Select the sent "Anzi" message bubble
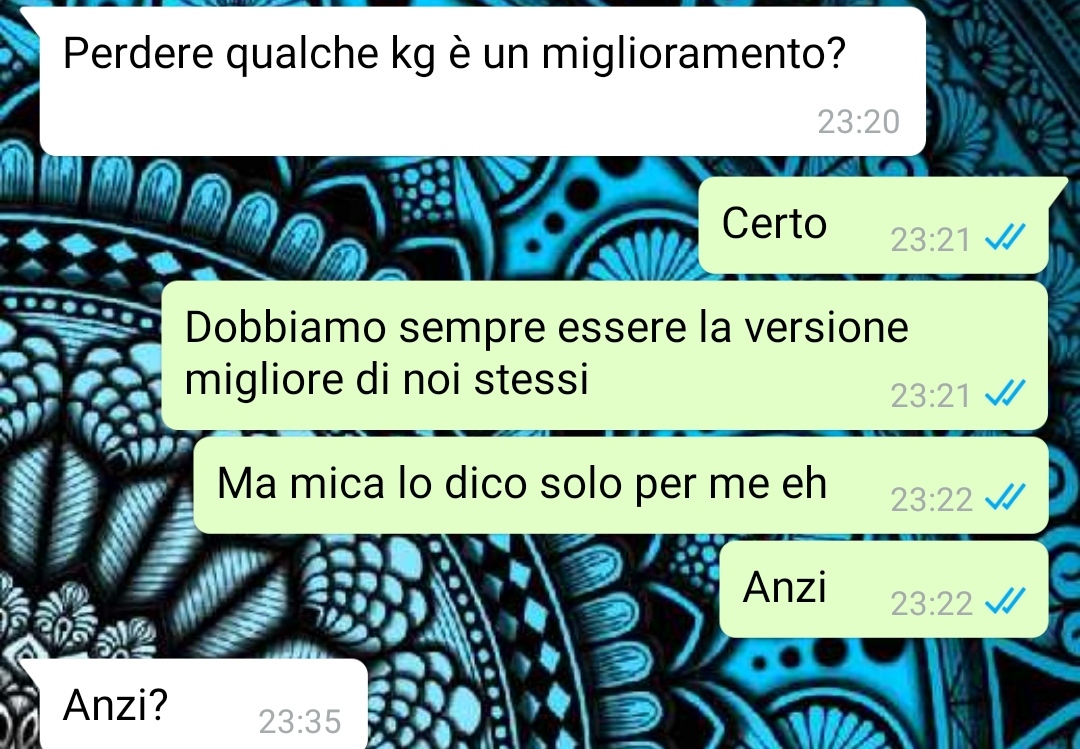1080x749 pixels. [x=884, y=589]
